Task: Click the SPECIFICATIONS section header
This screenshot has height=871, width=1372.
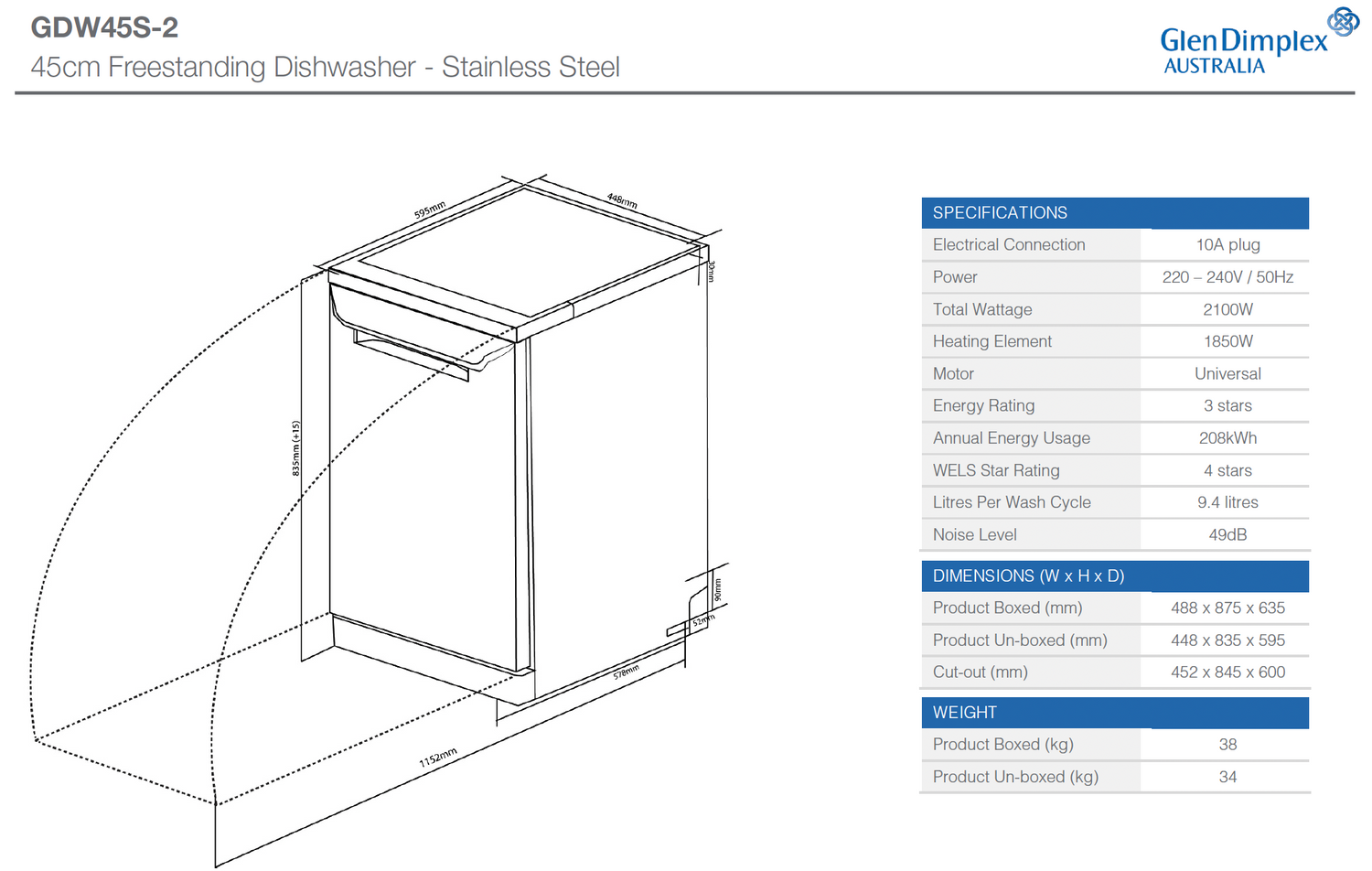Action: point(1000,212)
